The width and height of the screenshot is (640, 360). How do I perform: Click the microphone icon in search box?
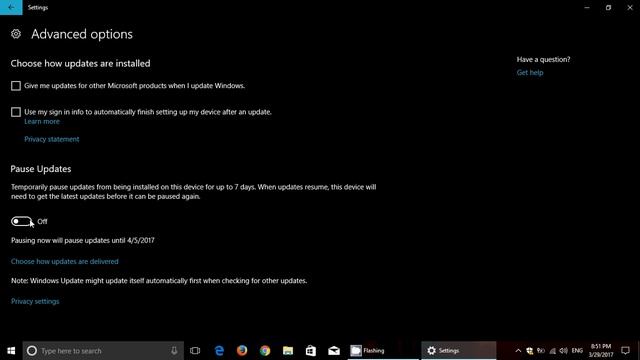click(x=174, y=351)
